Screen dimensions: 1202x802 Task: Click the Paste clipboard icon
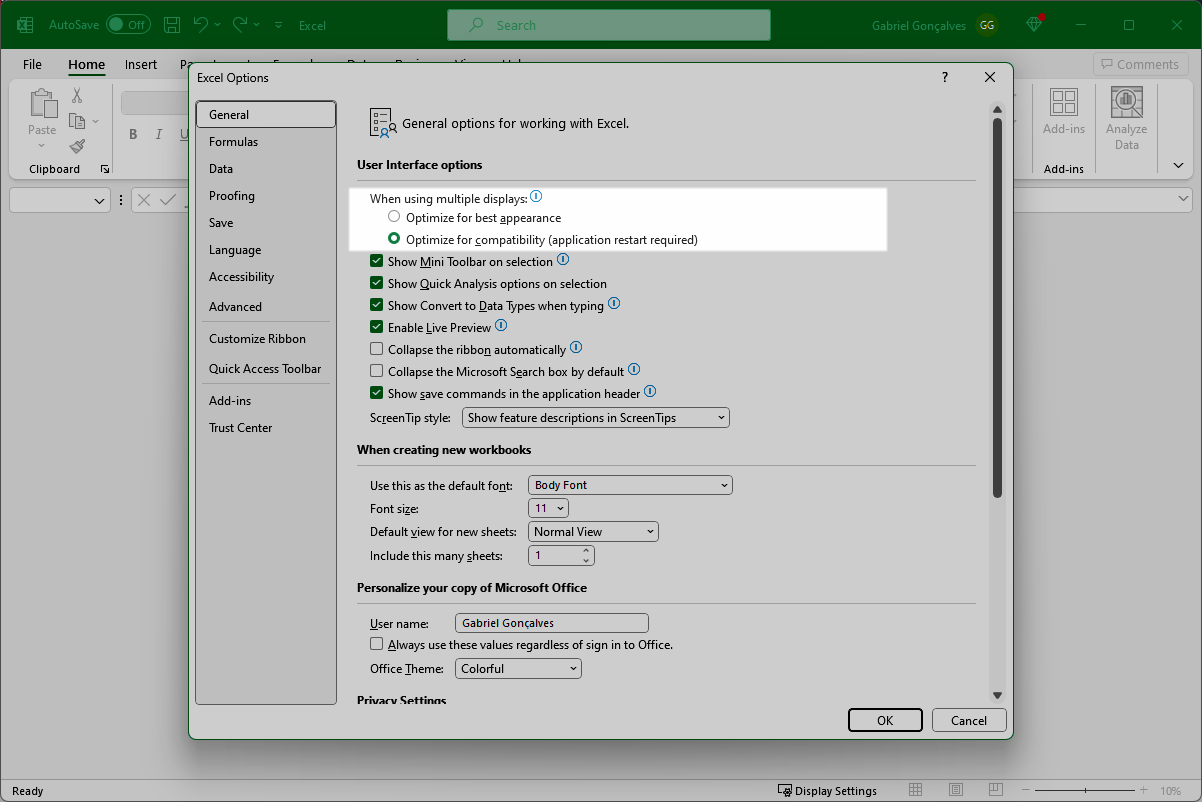tap(42, 103)
